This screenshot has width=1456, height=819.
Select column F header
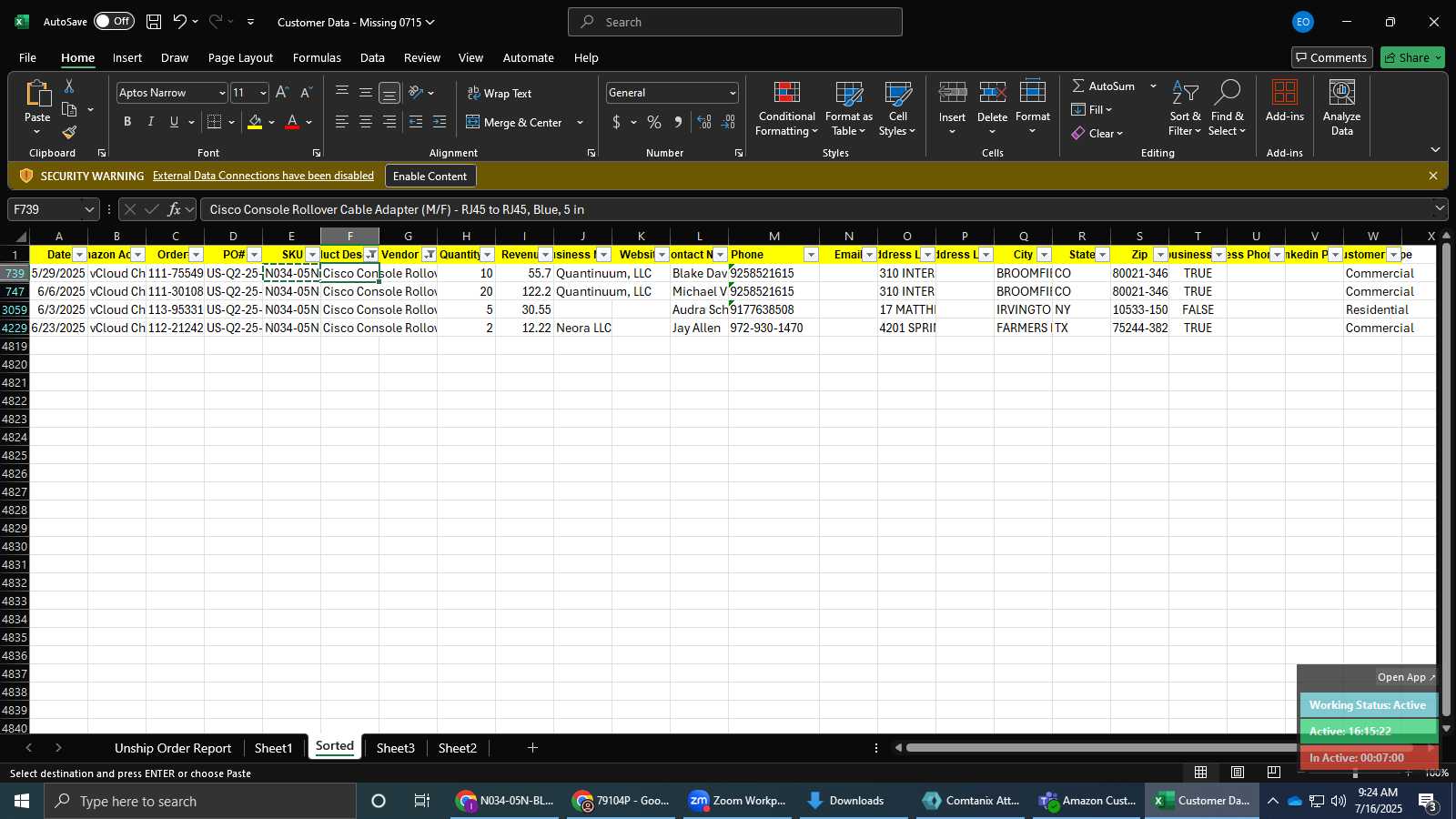coord(349,237)
